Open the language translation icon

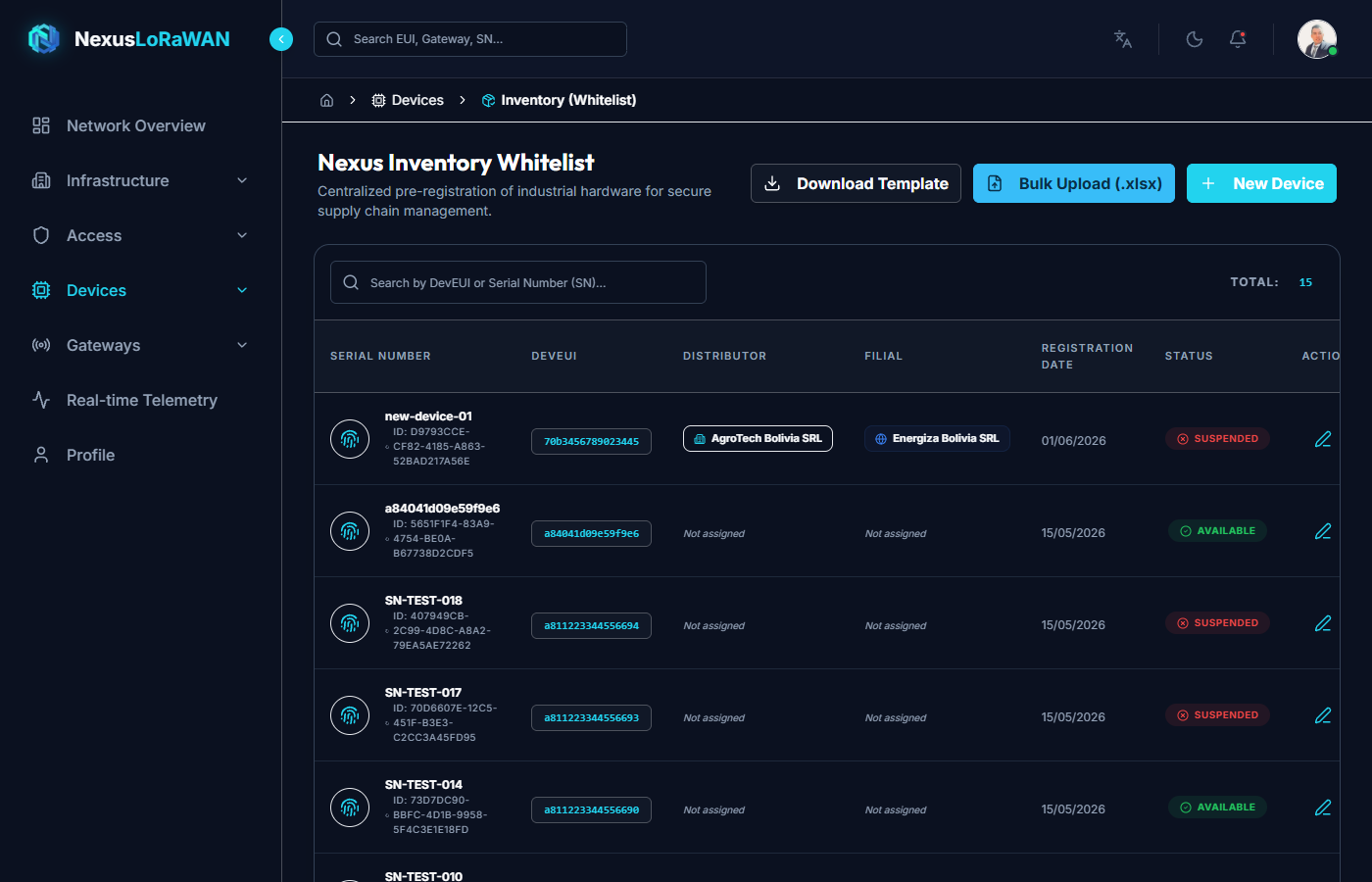point(1123,39)
